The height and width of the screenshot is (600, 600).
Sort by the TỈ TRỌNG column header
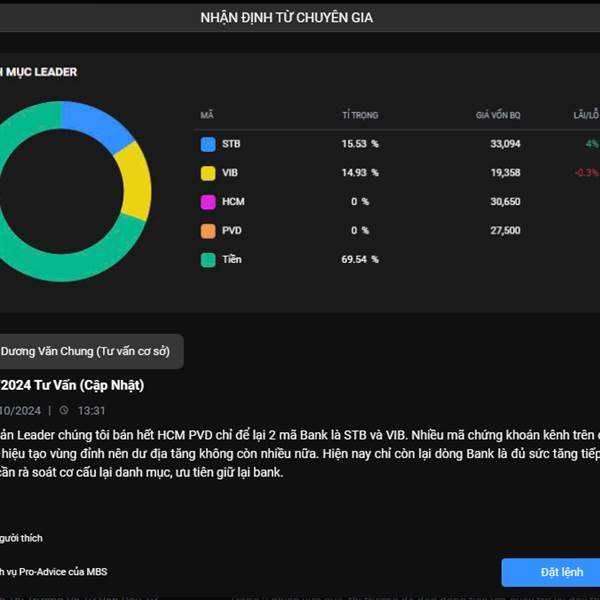[x=359, y=116]
